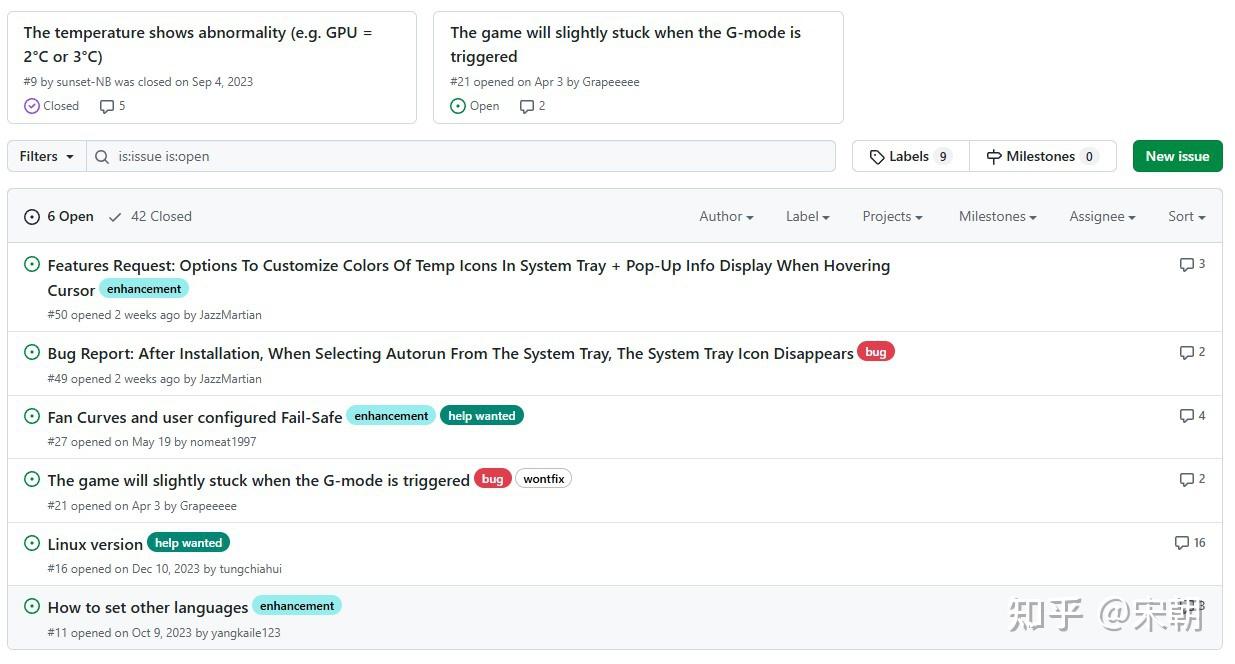The image size is (1235, 664).
Task: Open the Milestones page
Action: [1042, 157]
